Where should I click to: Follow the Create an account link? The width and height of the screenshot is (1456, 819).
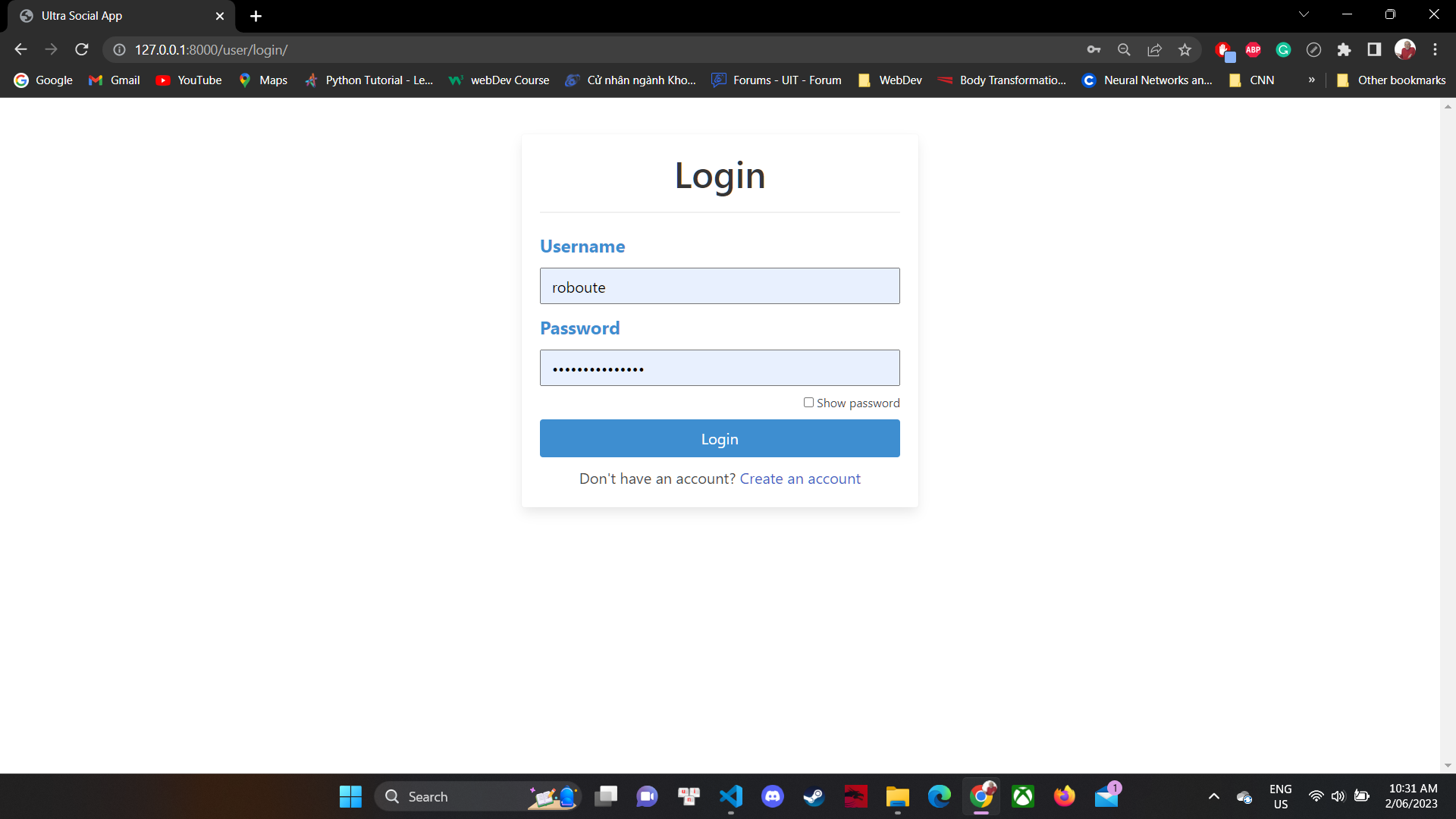pyautogui.click(x=799, y=479)
